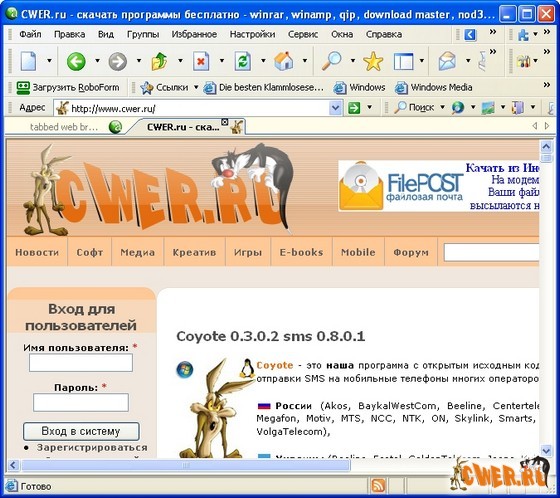Click the magnifier Search toolbar icon
Screen dimensions: 560x498
click(331, 61)
